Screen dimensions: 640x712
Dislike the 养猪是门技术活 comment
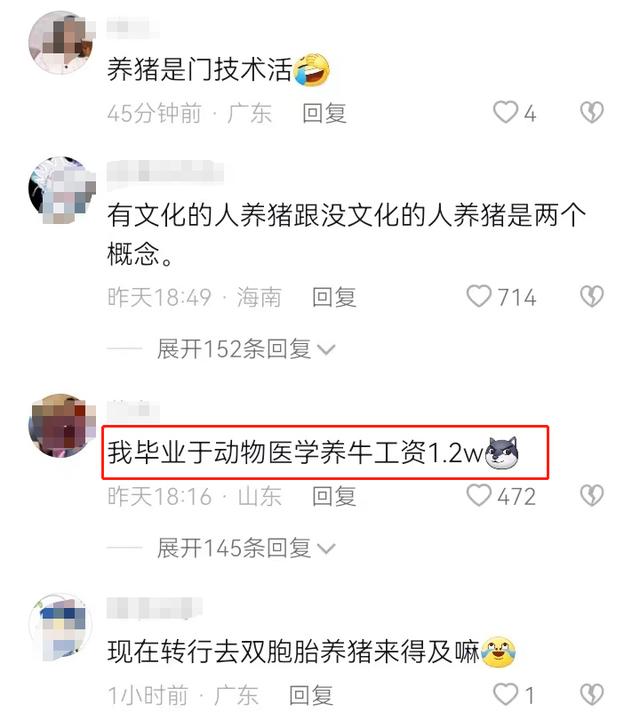(x=592, y=112)
